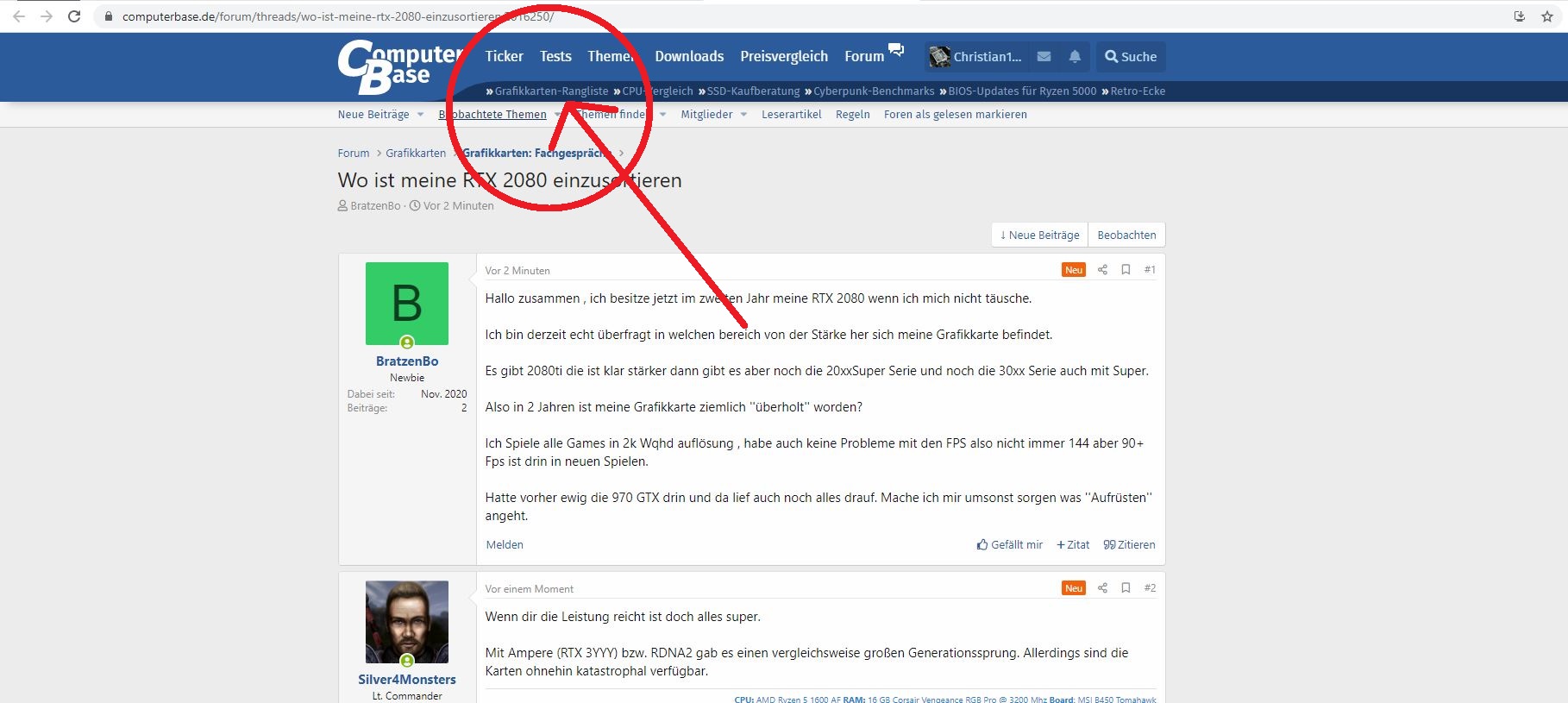Viewport: 1568px width, 703px height.
Task: Open the ComputerBase logo homepage
Action: pyautogui.click(x=400, y=66)
